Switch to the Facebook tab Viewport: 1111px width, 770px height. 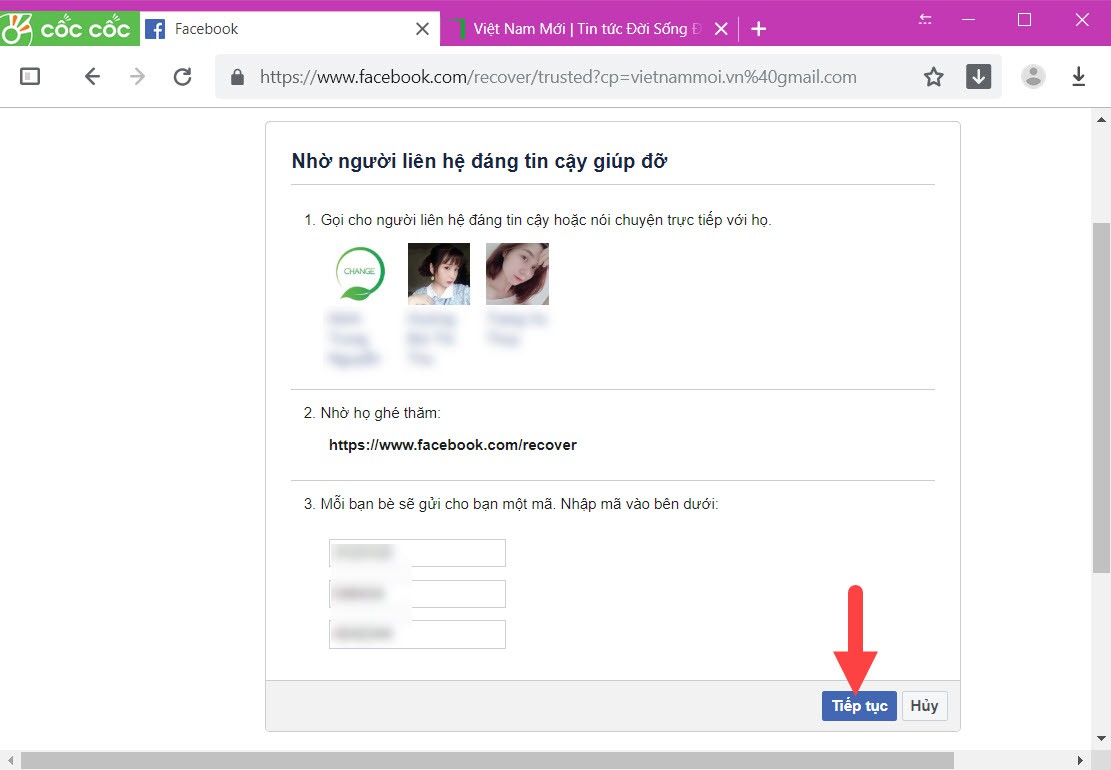click(x=290, y=29)
